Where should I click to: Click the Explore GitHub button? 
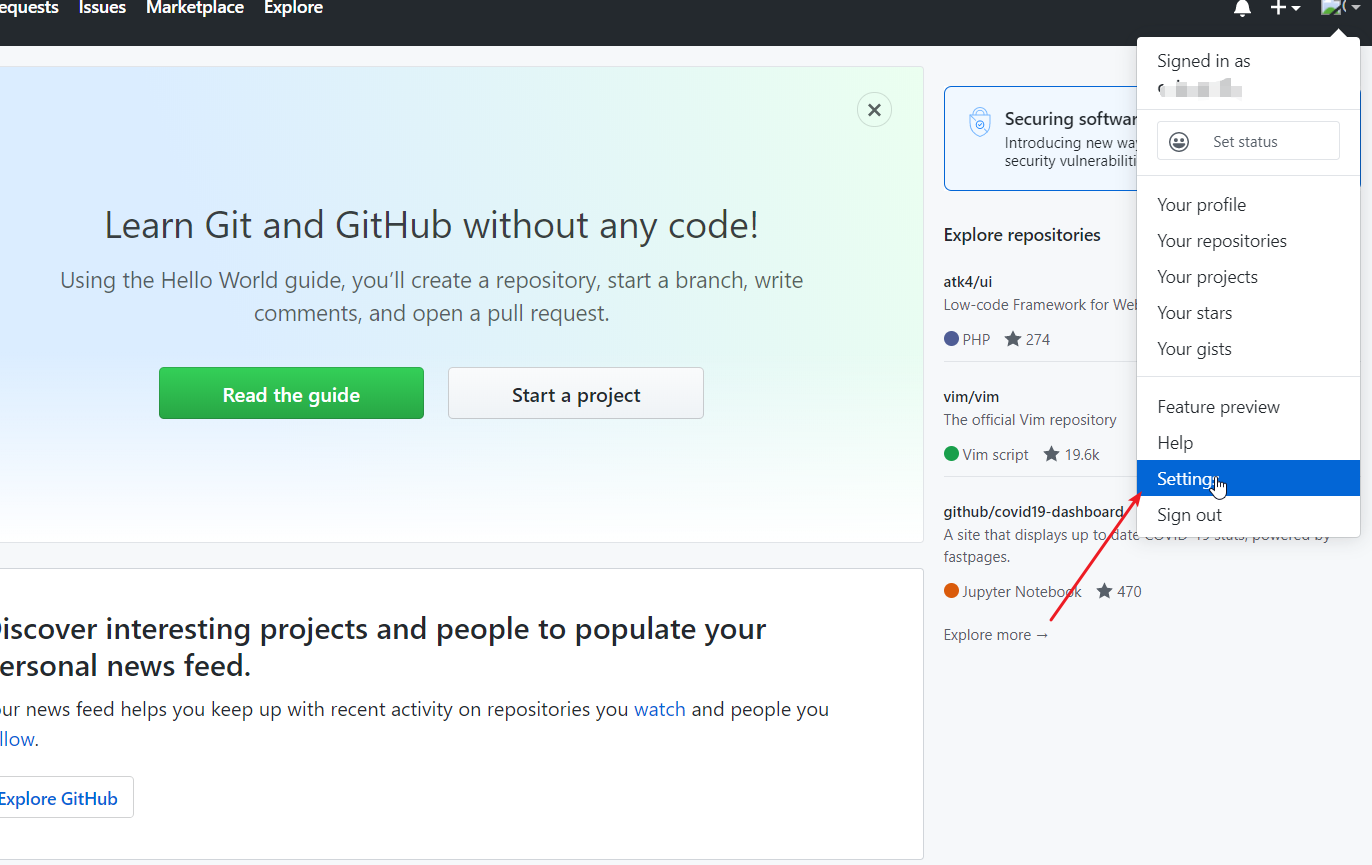(60, 798)
